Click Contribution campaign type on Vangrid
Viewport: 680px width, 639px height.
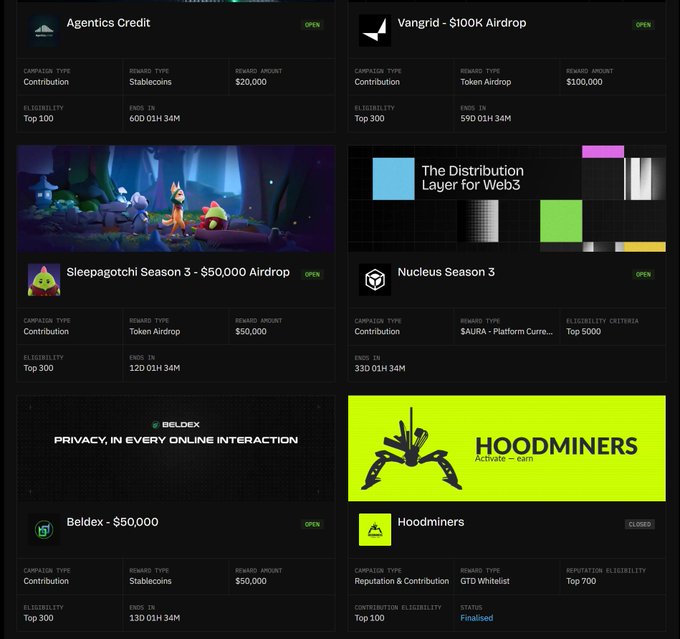pos(377,82)
